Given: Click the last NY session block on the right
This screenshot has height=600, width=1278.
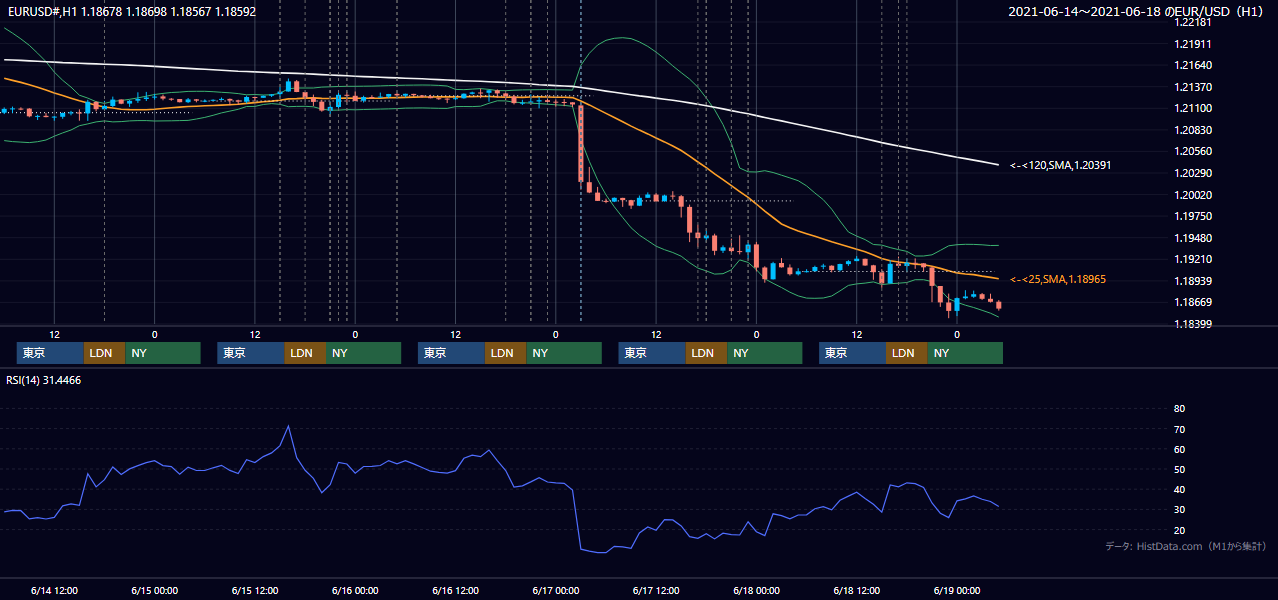Looking at the screenshot, I should point(965,353).
